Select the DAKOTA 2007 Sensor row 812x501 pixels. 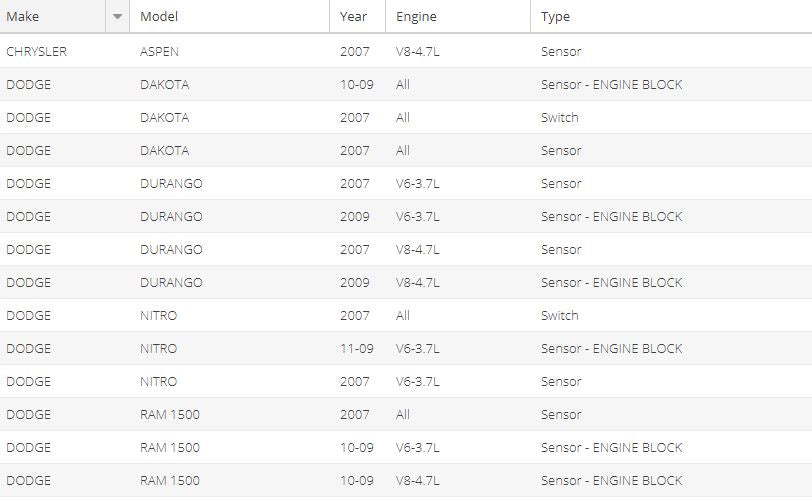click(x=406, y=151)
